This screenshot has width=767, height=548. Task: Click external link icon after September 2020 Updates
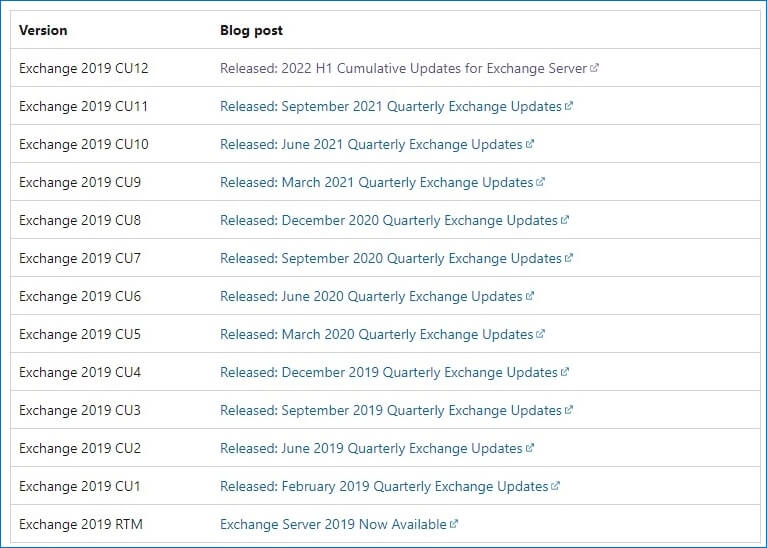(568, 258)
